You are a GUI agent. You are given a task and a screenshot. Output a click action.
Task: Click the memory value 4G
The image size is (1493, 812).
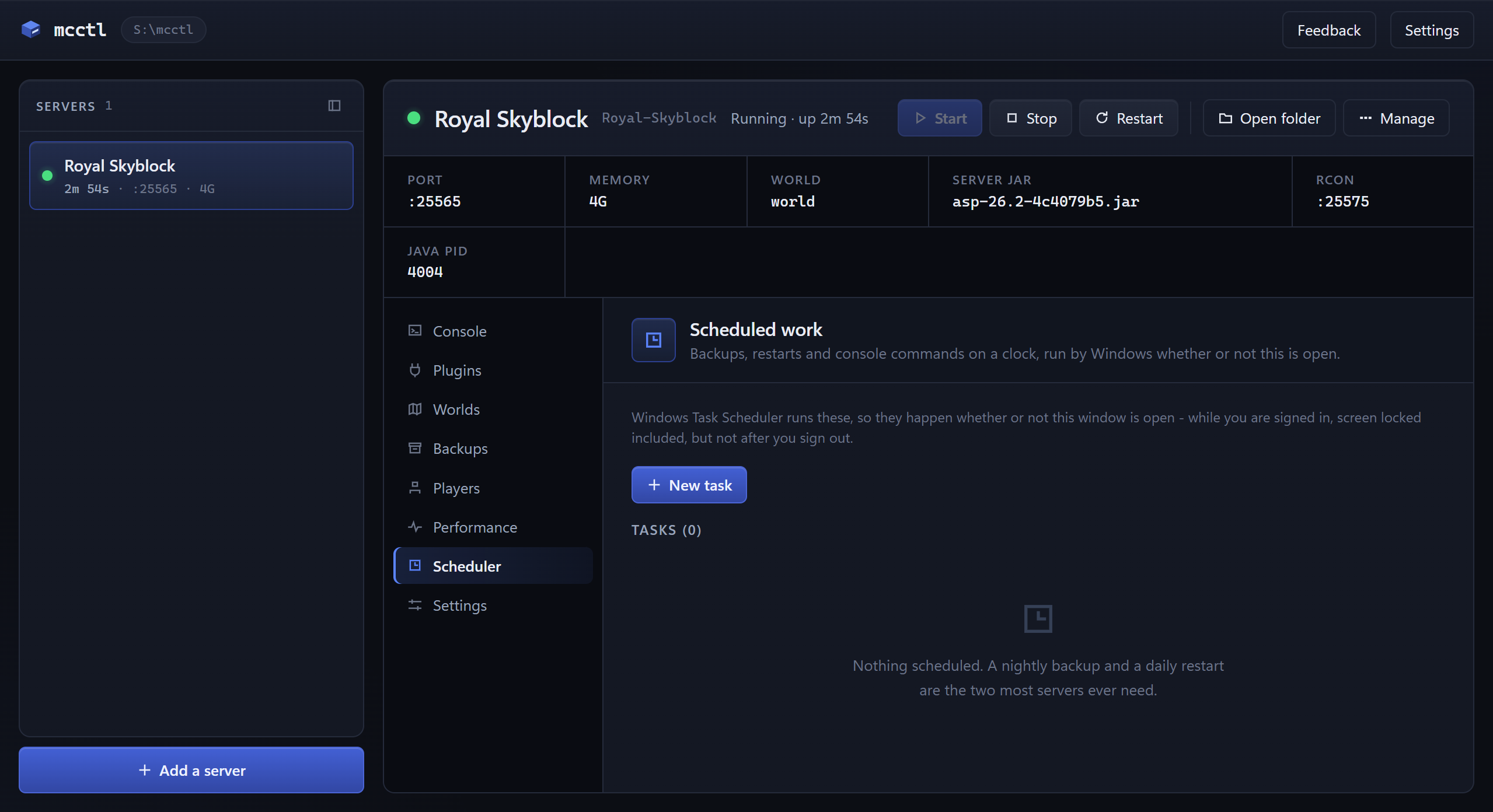tap(598, 201)
